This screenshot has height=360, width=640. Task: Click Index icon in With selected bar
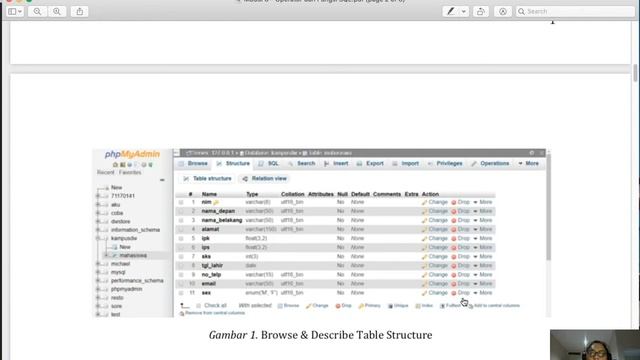pos(418,306)
